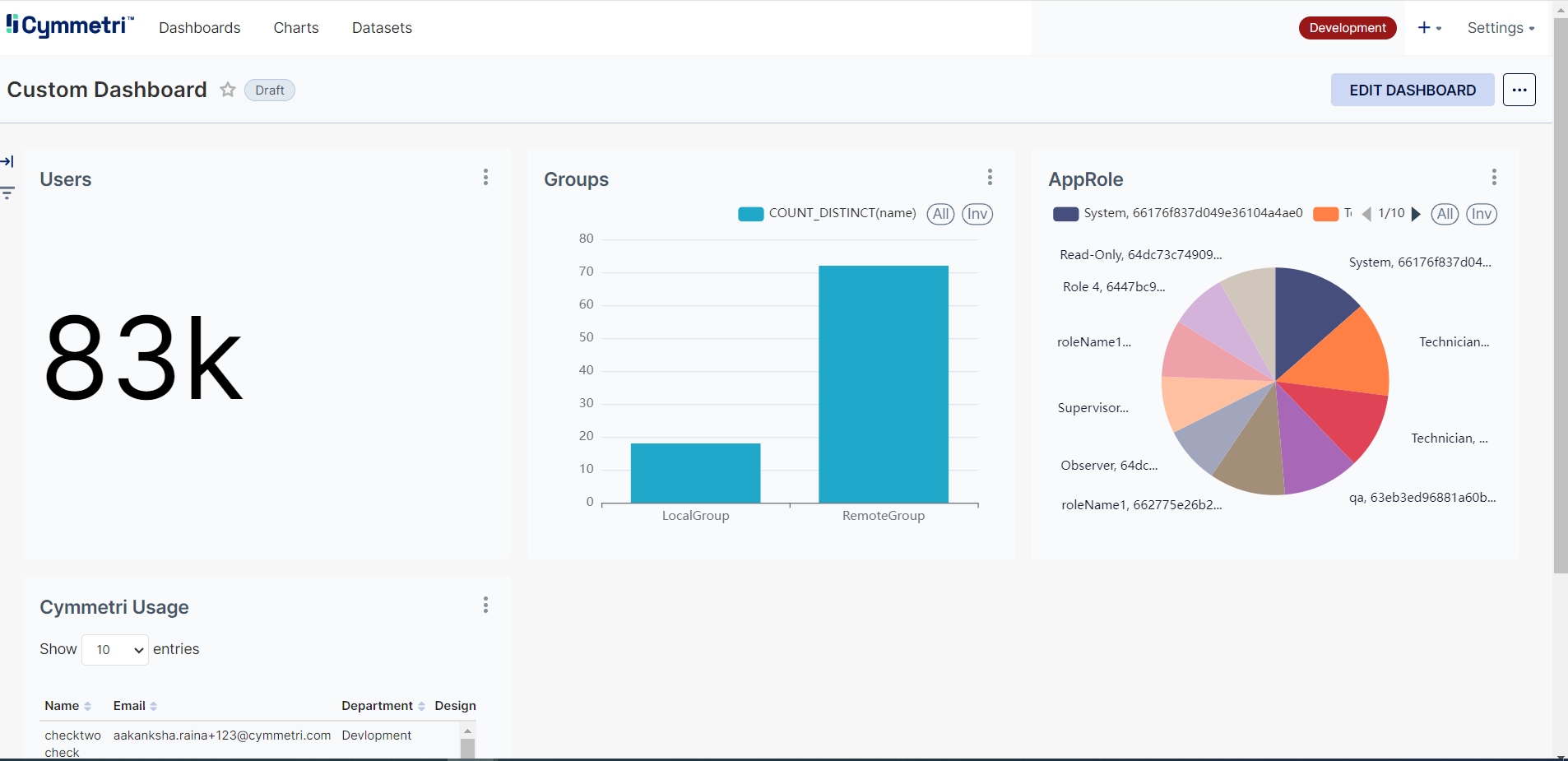Open the AppRole chart three-dot menu
Viewport: 1568px width, 761px height.
click(x=1494, y=178)
